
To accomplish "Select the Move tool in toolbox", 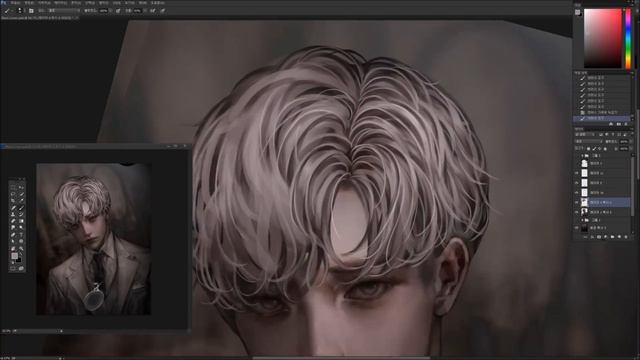I will point(21,187).
